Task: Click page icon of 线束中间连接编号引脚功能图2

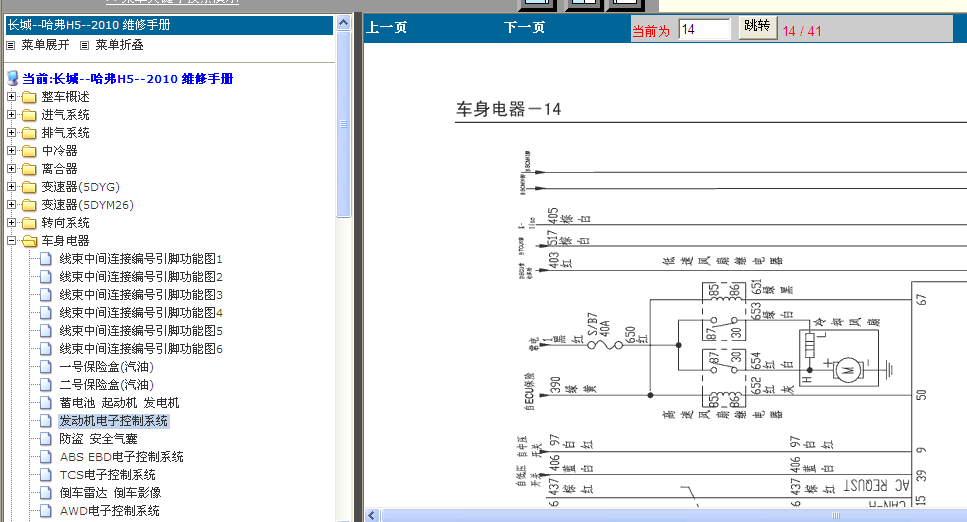Action: 46,276
